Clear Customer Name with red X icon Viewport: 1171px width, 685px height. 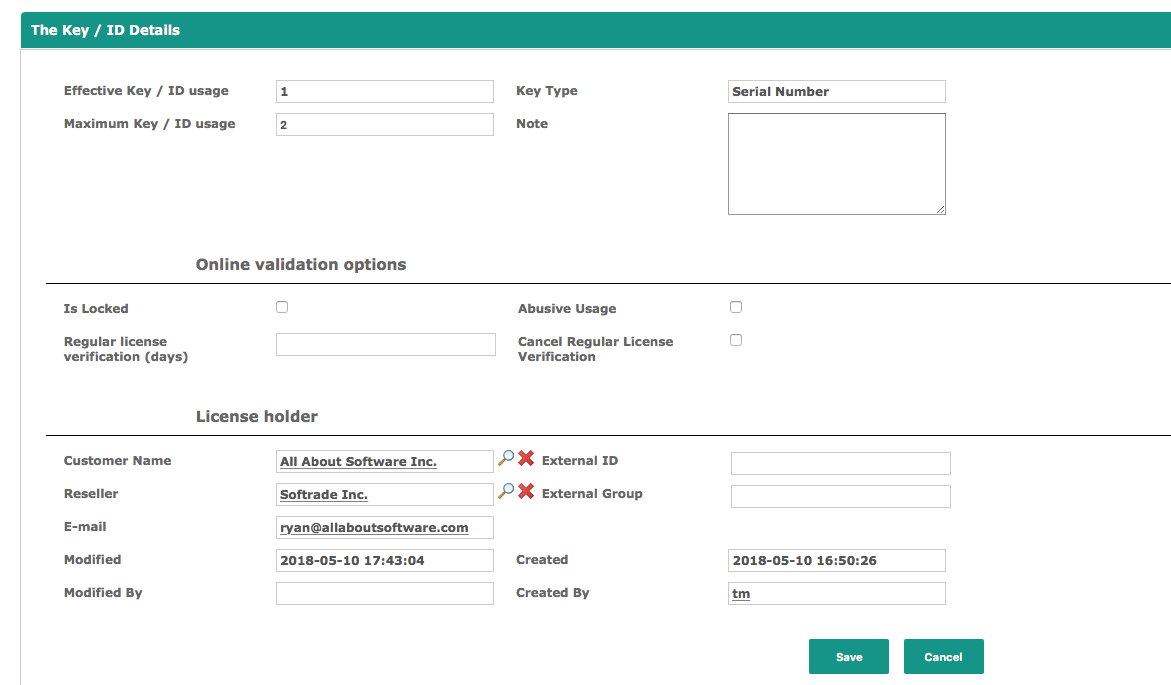point(526,459)
